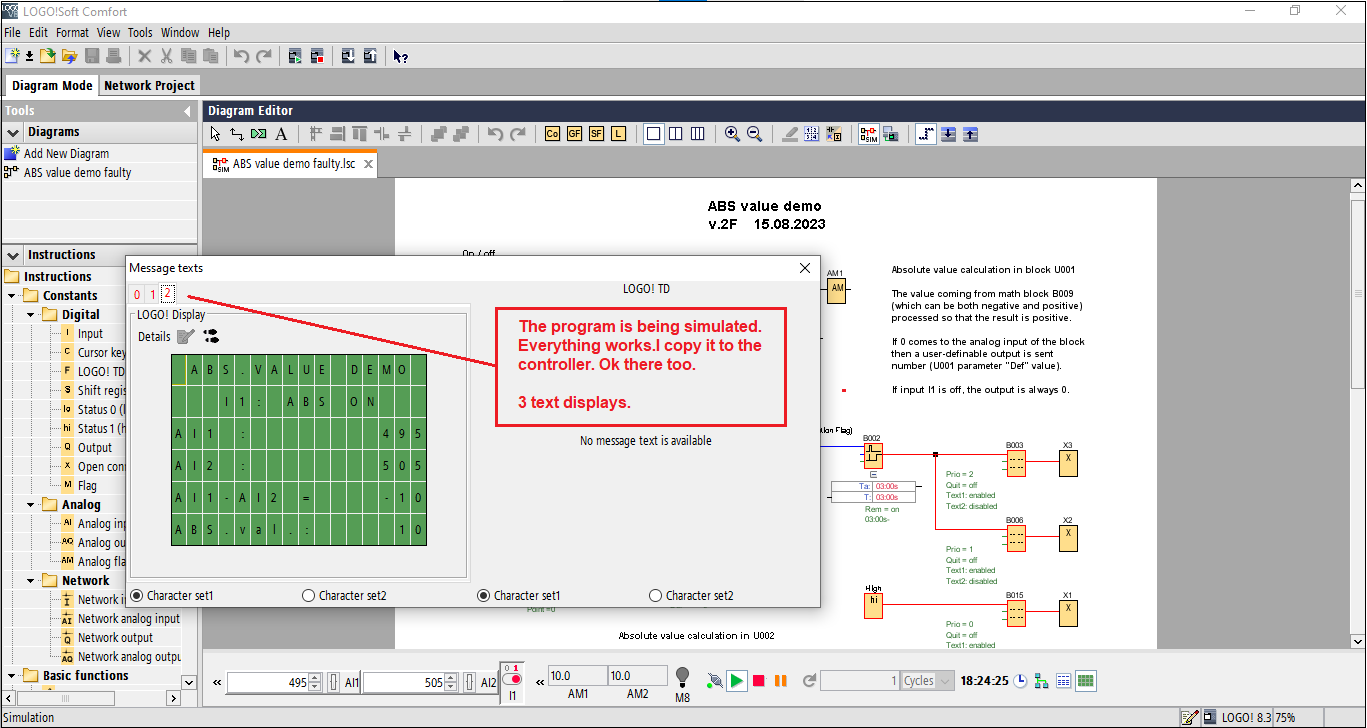Switch to single-window diagram view
The width and height of the screenshot is (1367, 728).
tap(654, 134)
